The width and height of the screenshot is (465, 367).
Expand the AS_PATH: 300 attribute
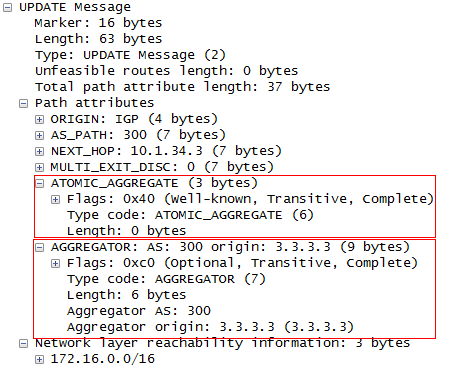click(x=39, y=136)
